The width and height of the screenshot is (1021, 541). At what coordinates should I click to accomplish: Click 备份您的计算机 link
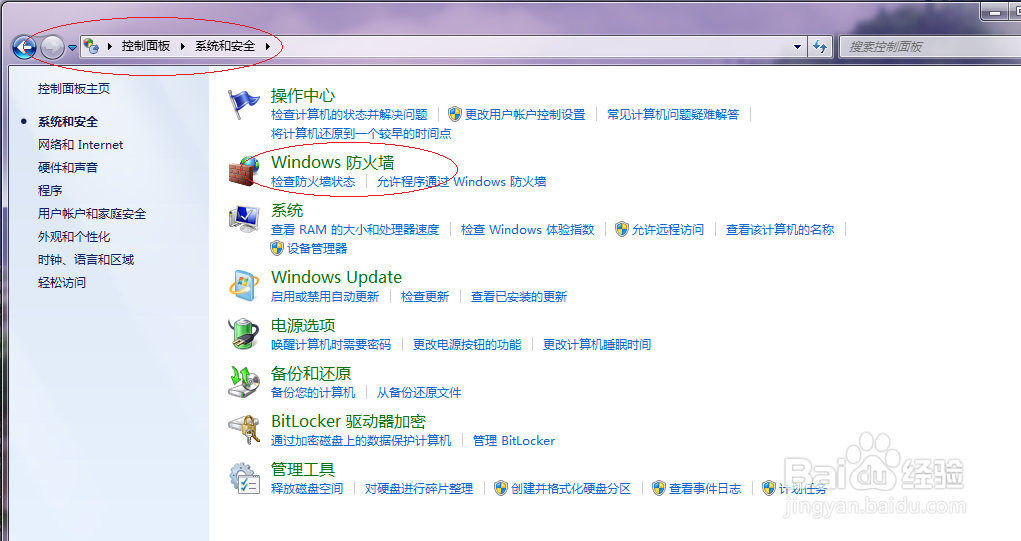tap(313, 393)
